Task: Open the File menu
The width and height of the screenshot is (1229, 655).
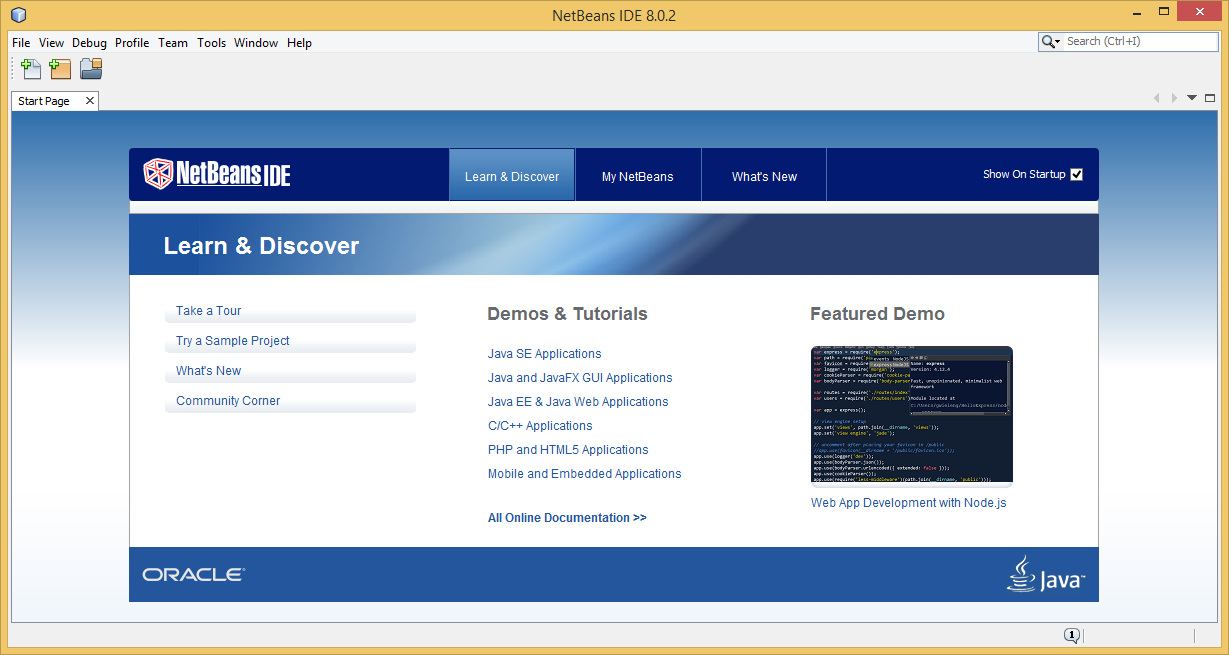Action: tap(21, 43)
